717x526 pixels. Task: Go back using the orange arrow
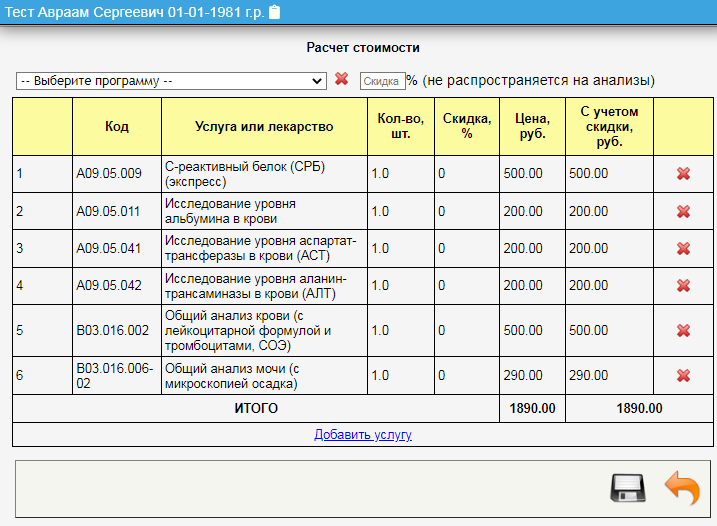(682, 488)
